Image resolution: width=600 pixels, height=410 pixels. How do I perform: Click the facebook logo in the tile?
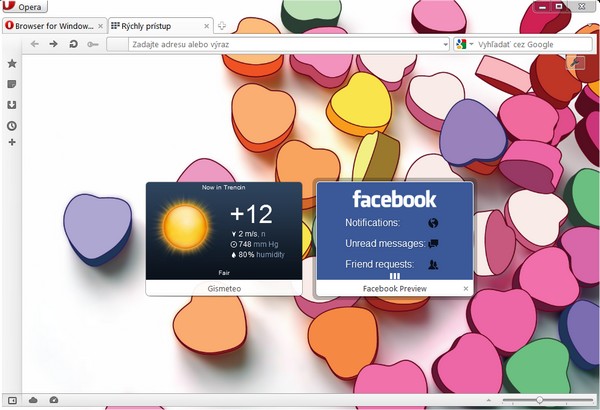(394, 199)
